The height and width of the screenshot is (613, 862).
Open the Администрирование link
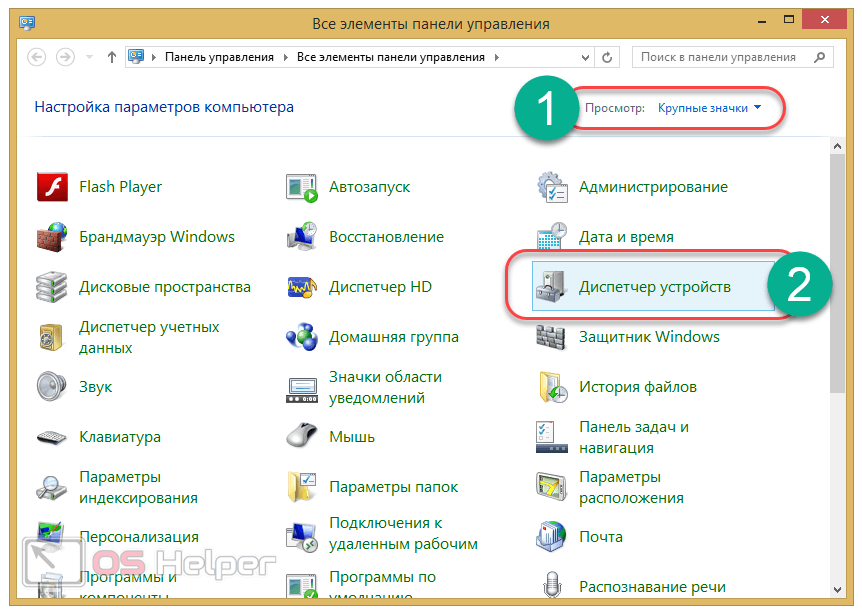tap(653, 187)
